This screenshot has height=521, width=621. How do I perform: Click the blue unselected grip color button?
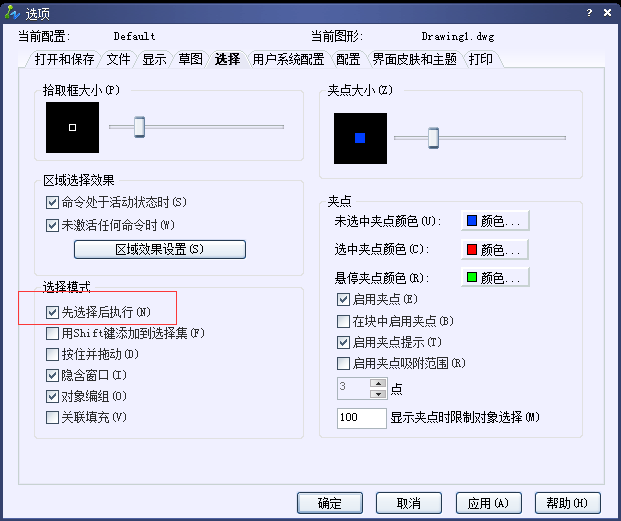tap(495, 221)
